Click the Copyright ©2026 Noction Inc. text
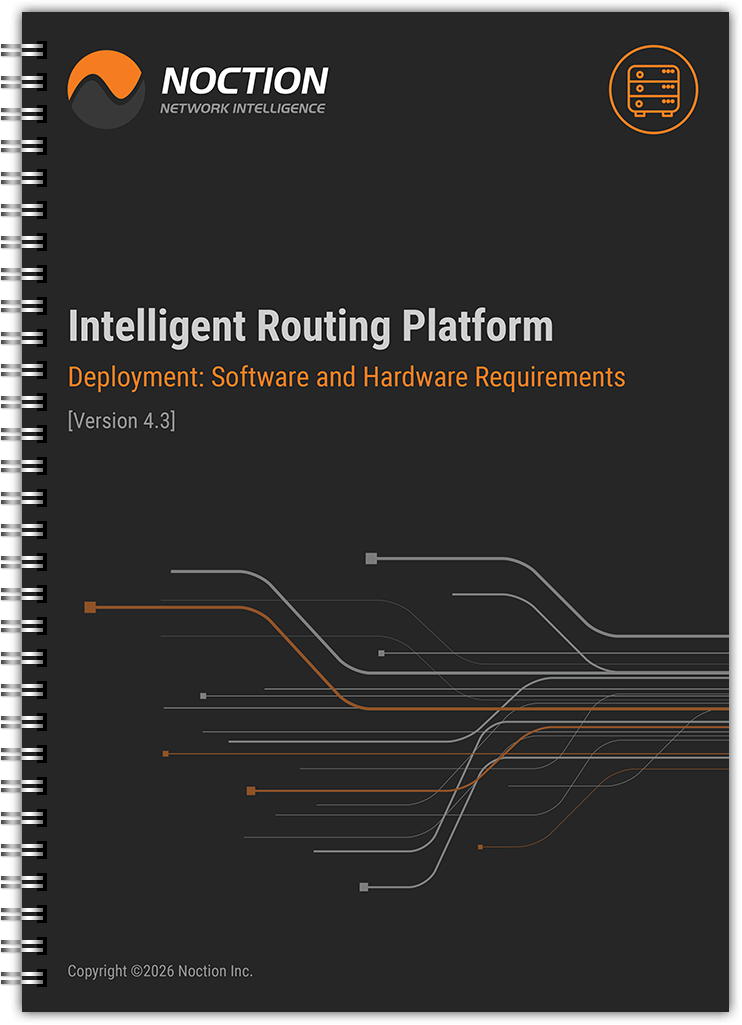Viewport: 742px width, 1025px height. click(x=160, y=971)
